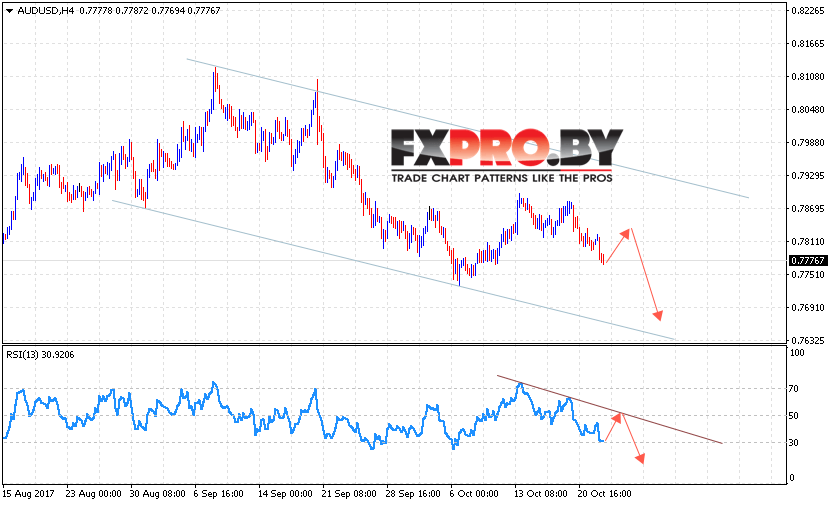
Task: Click the current price tag 0.77767
Action: pos(807,261)
